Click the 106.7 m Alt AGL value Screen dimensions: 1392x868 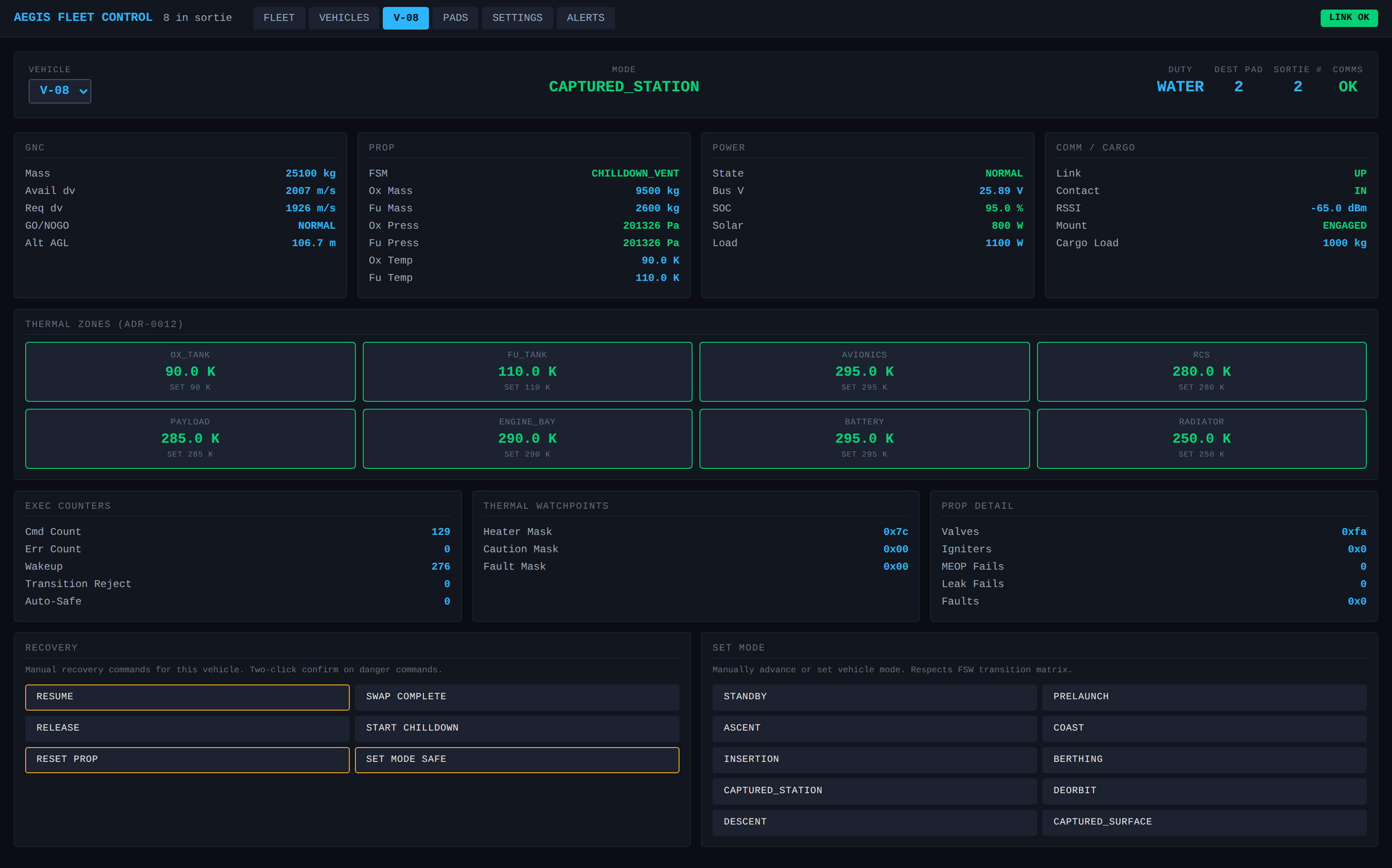point(314,243)
